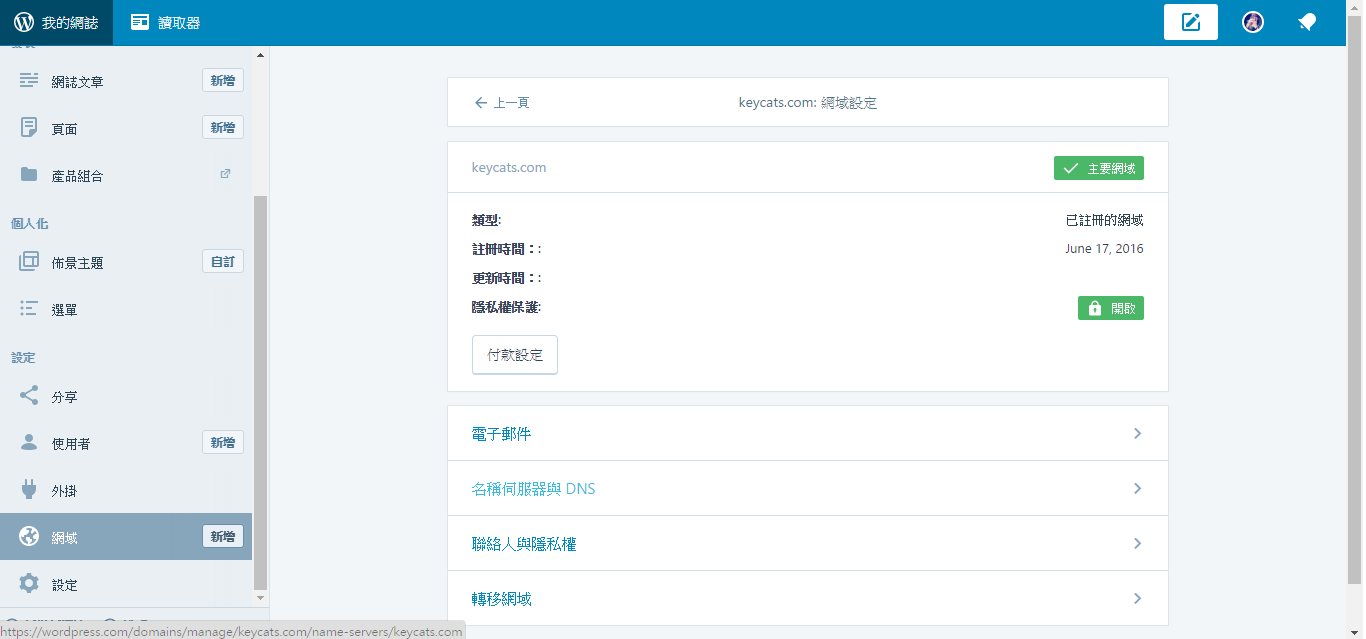This screenshot has width=1366, height=639.
Task: Click the 使用者 person icon
Action: click(x=29, y=442)
